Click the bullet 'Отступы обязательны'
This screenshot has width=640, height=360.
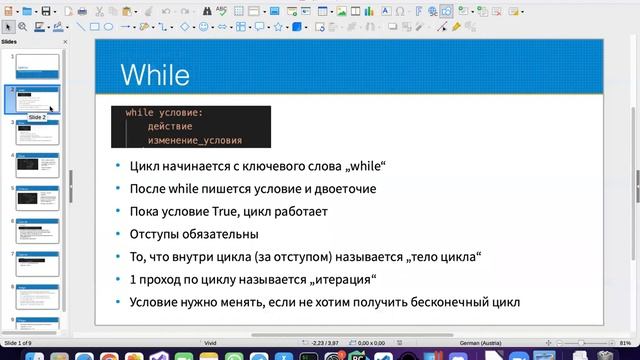coord(194,234)
